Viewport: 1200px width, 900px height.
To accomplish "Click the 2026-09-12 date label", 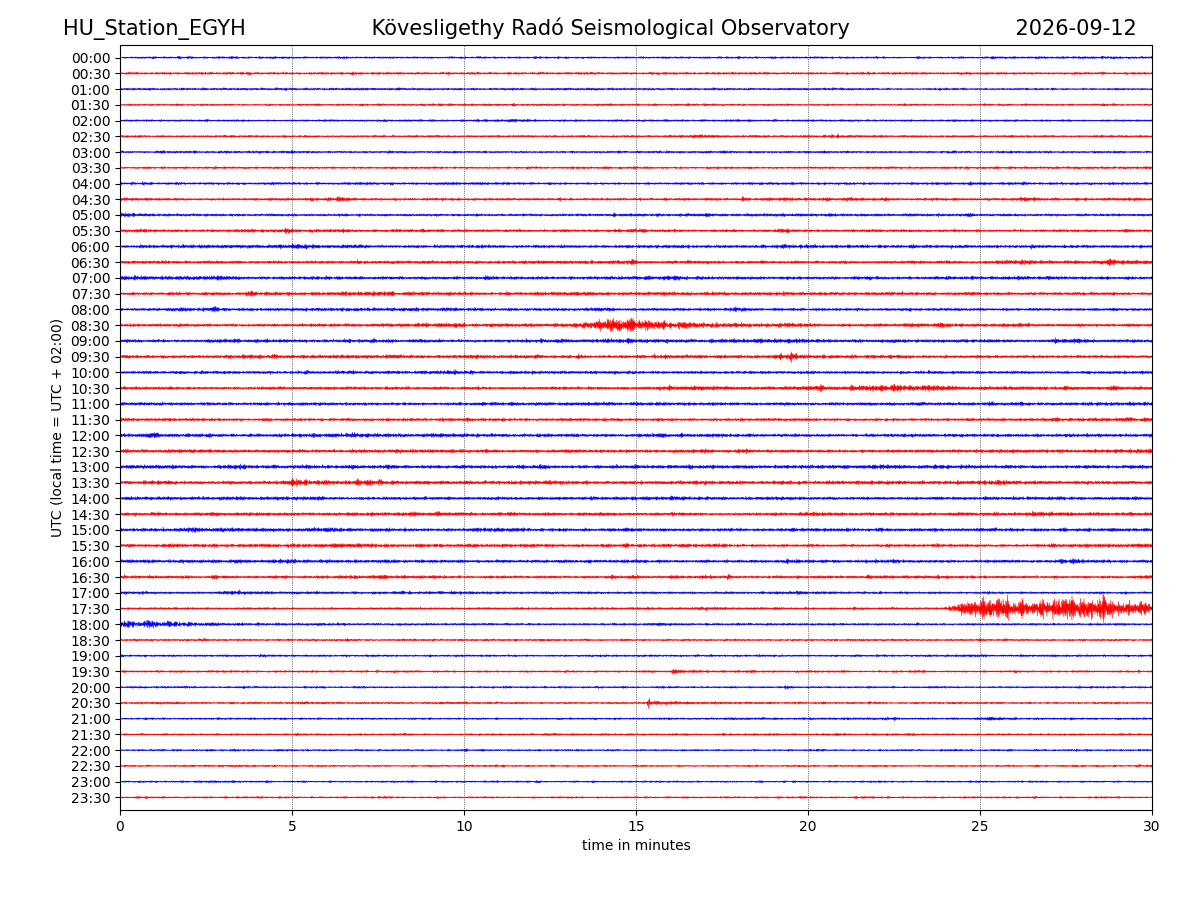I will click(x=1076, y=28).
